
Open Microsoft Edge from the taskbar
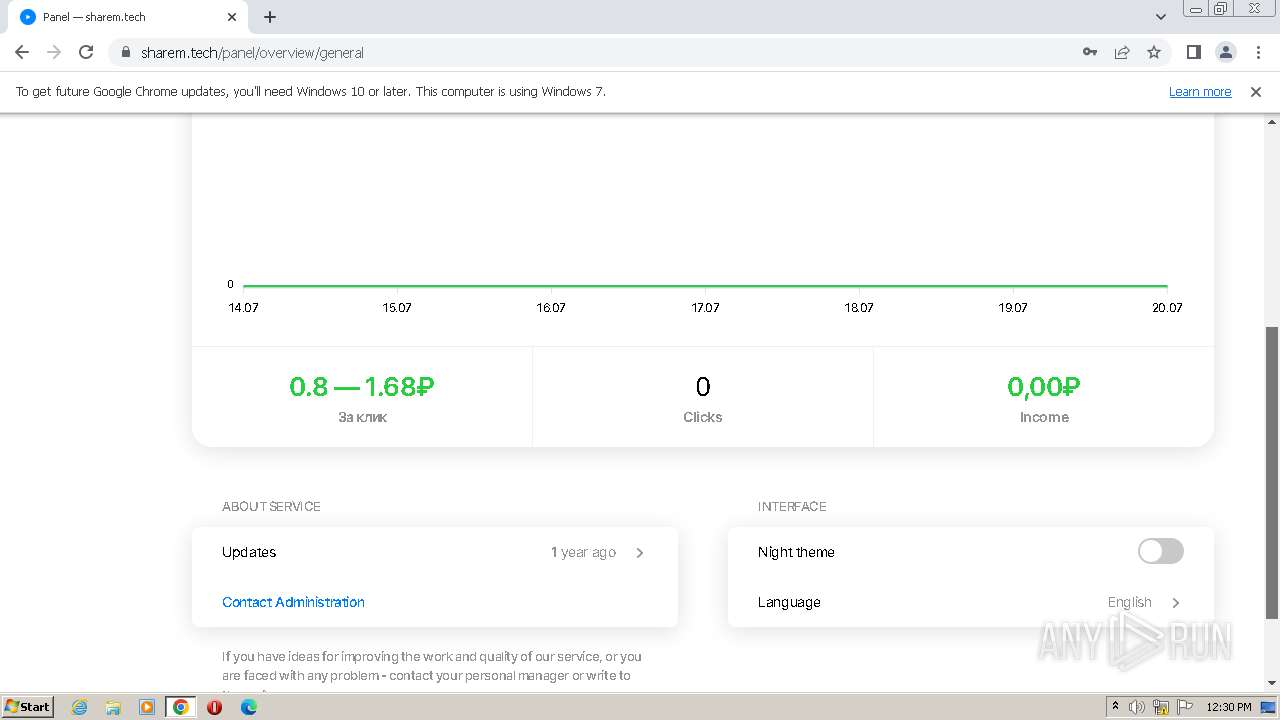coord(249,707)
